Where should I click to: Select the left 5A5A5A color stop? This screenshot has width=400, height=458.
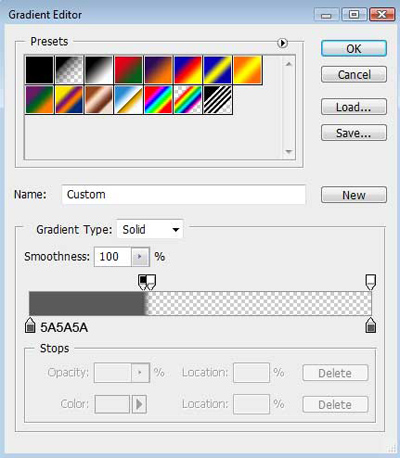pyautogui.click(x=30, y=325)
